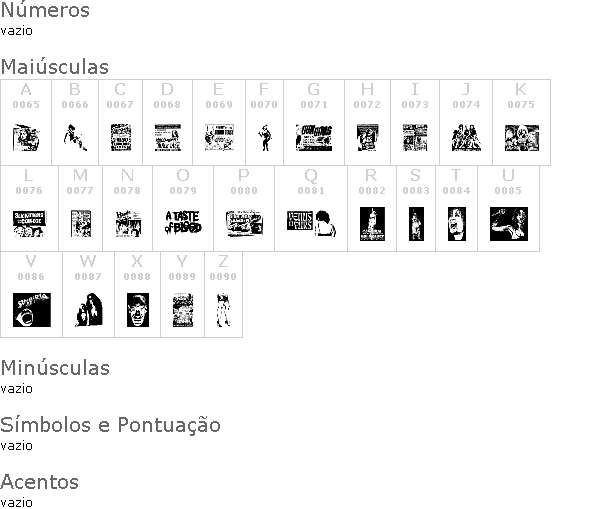Viewport: 590px width, 509px height.
Task: Open the 'A Taste of Blood' glyph under O
Action: (x=183, y=223)
